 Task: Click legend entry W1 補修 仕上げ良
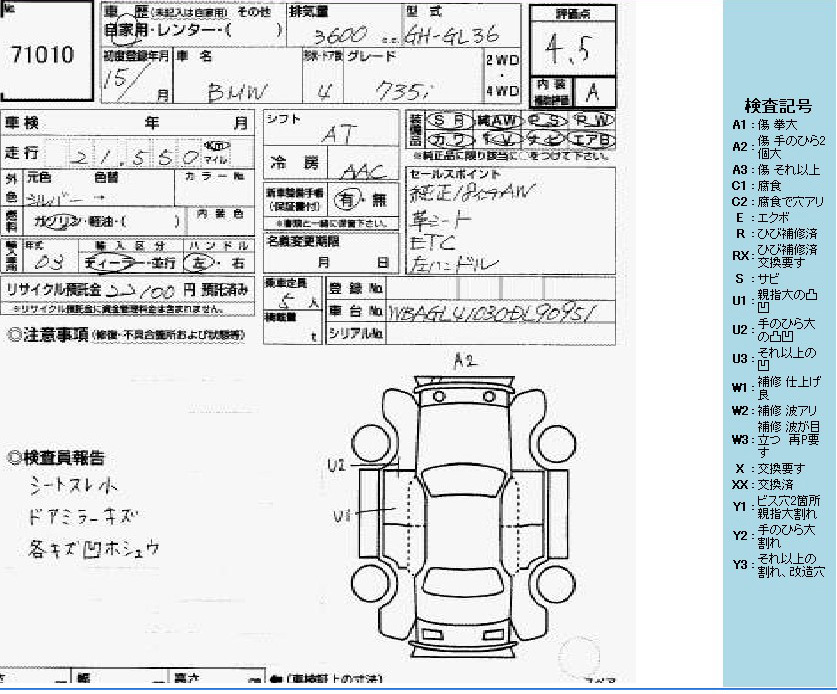pyautogui.click(x=776, y=388)
